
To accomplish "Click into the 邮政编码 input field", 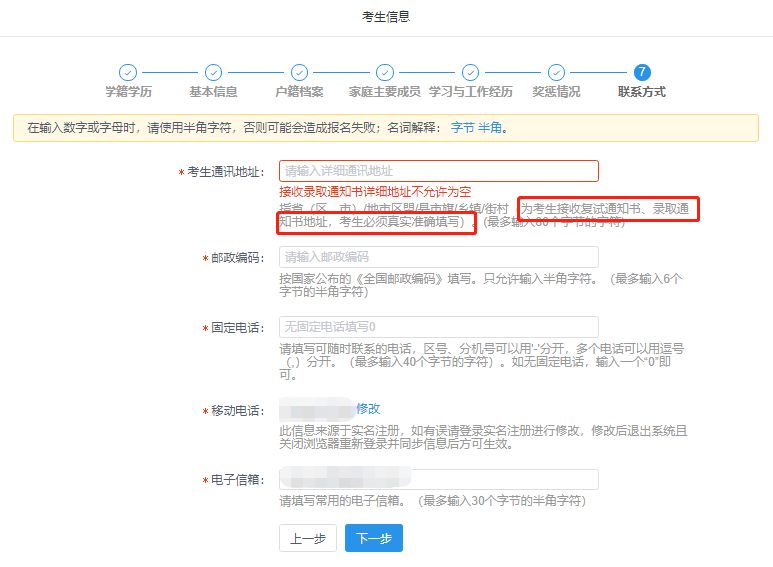I will click(438, 257).
